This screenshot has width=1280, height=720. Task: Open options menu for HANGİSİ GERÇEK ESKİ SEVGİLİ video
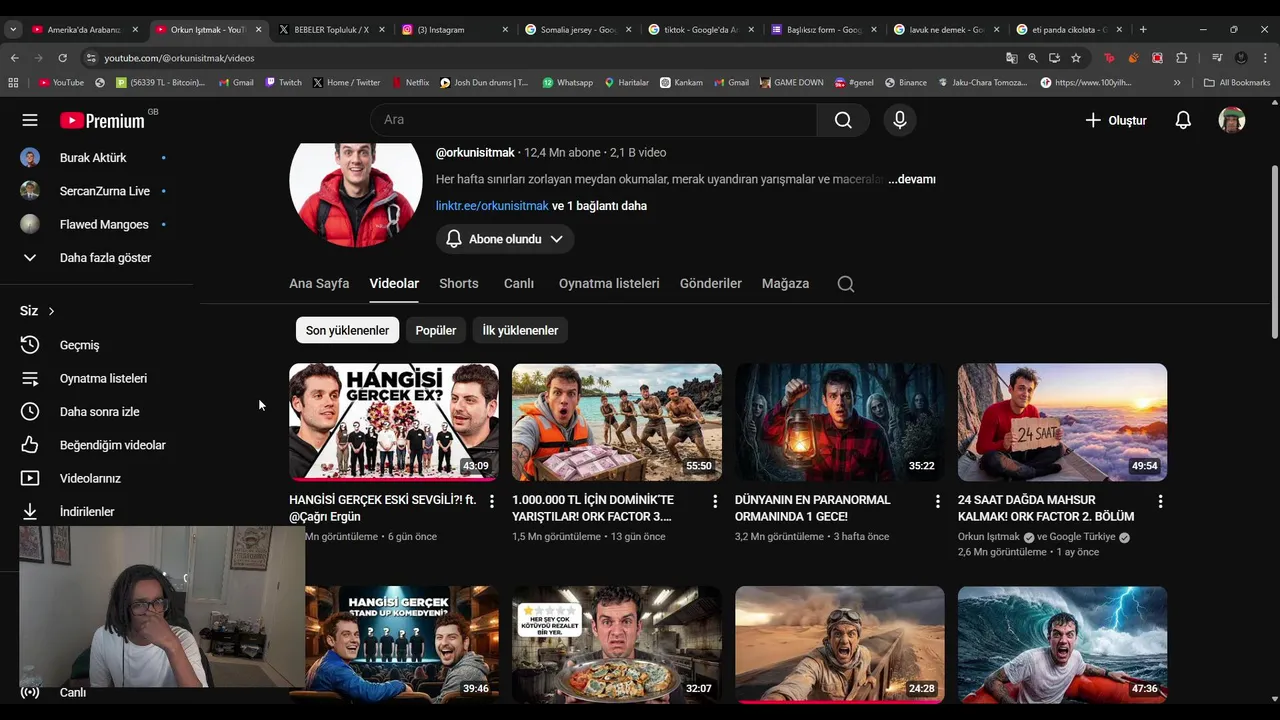coord(491,501)
